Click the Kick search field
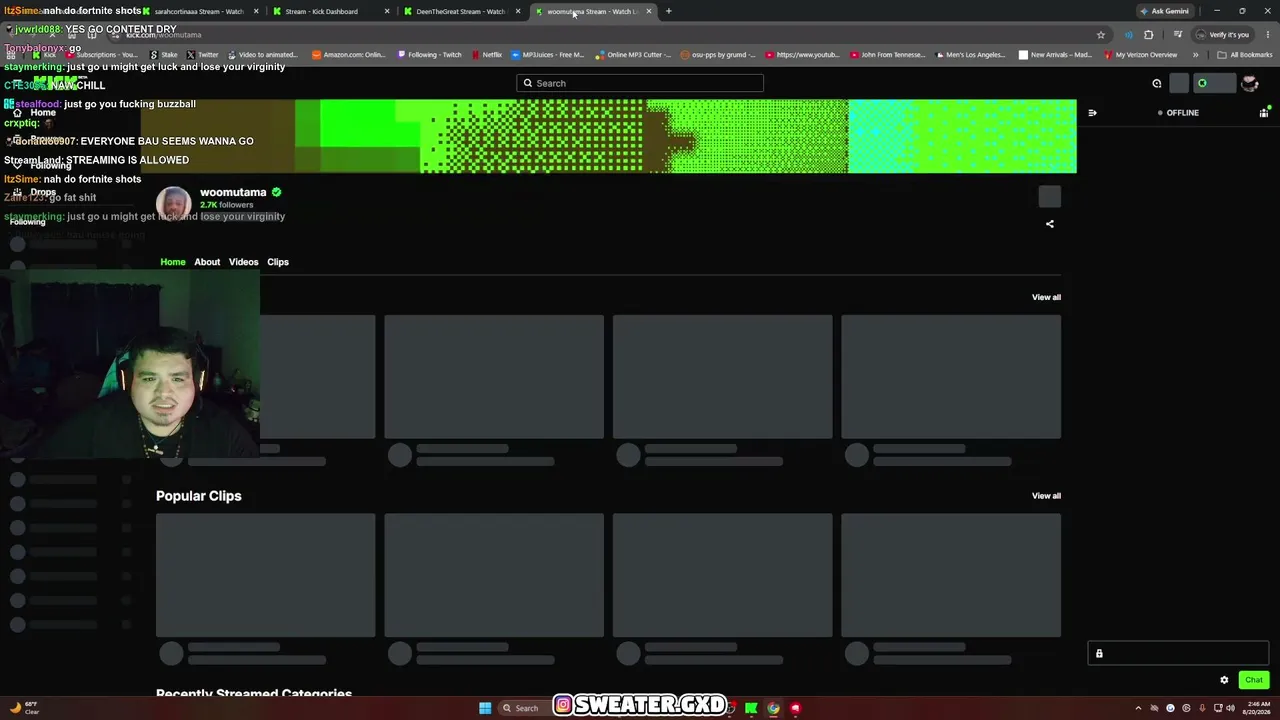 tap(640, 83)
